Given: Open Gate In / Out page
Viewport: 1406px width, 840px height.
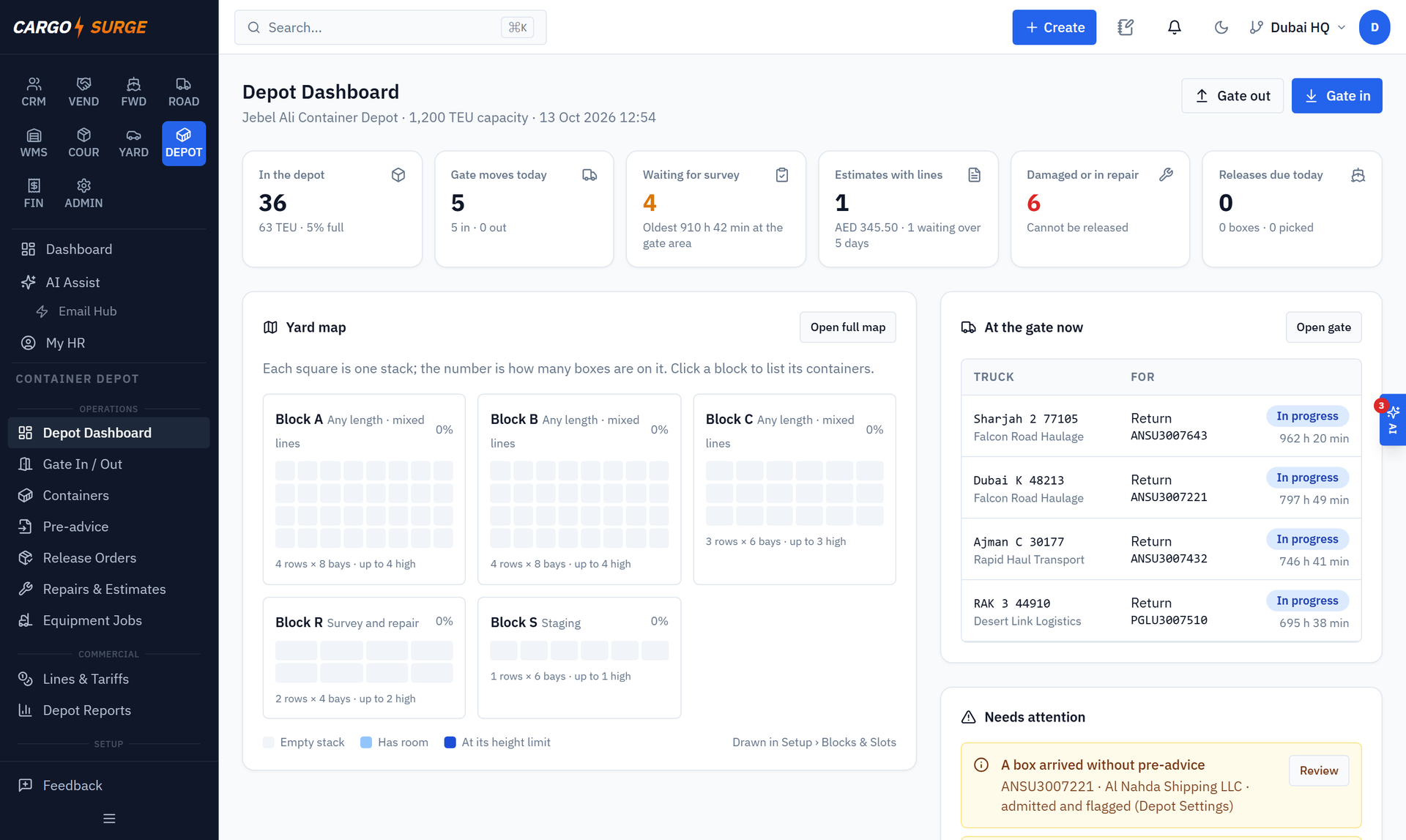Looking at the screenshot, I should click(109, 464).
